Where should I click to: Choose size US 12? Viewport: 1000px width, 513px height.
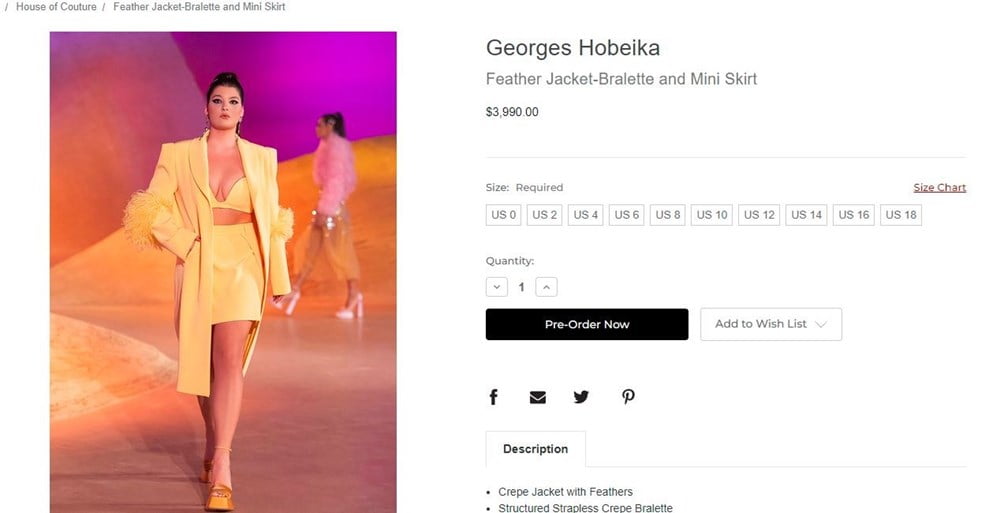coord(759,215)
